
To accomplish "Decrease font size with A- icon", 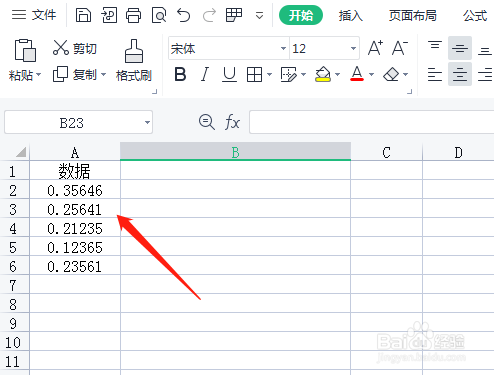I will click(x=400, y=48).
